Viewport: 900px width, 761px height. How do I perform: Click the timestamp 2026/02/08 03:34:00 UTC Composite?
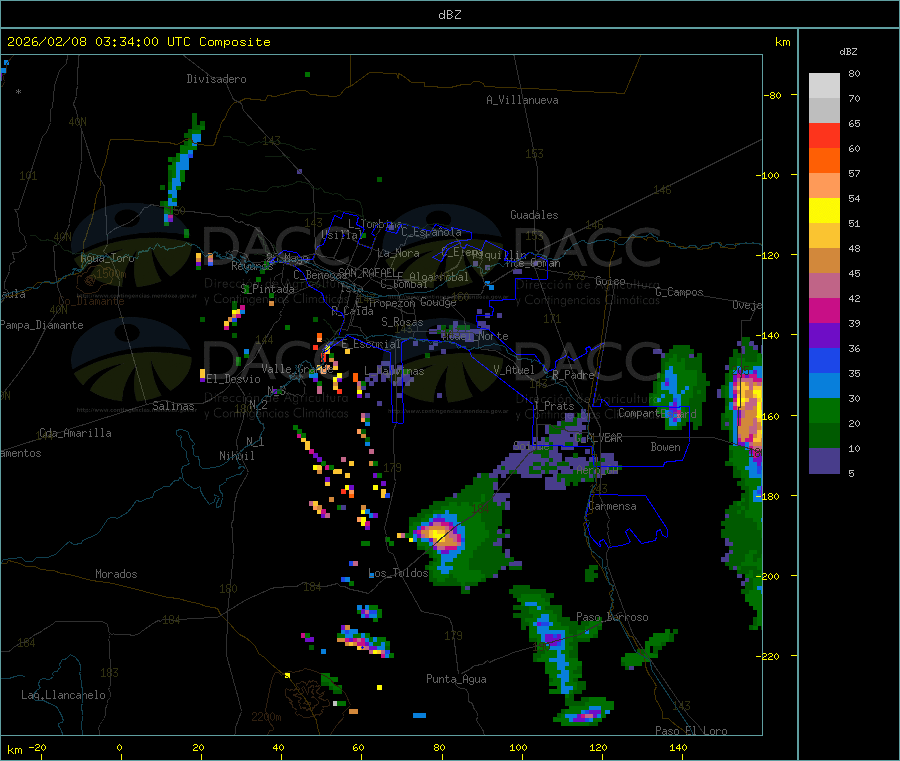(138, 42)
